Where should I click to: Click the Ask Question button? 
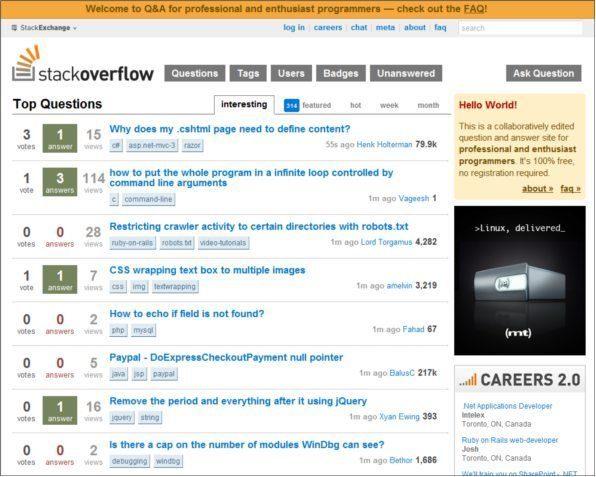pyautogui.click(x=544, y=73)
